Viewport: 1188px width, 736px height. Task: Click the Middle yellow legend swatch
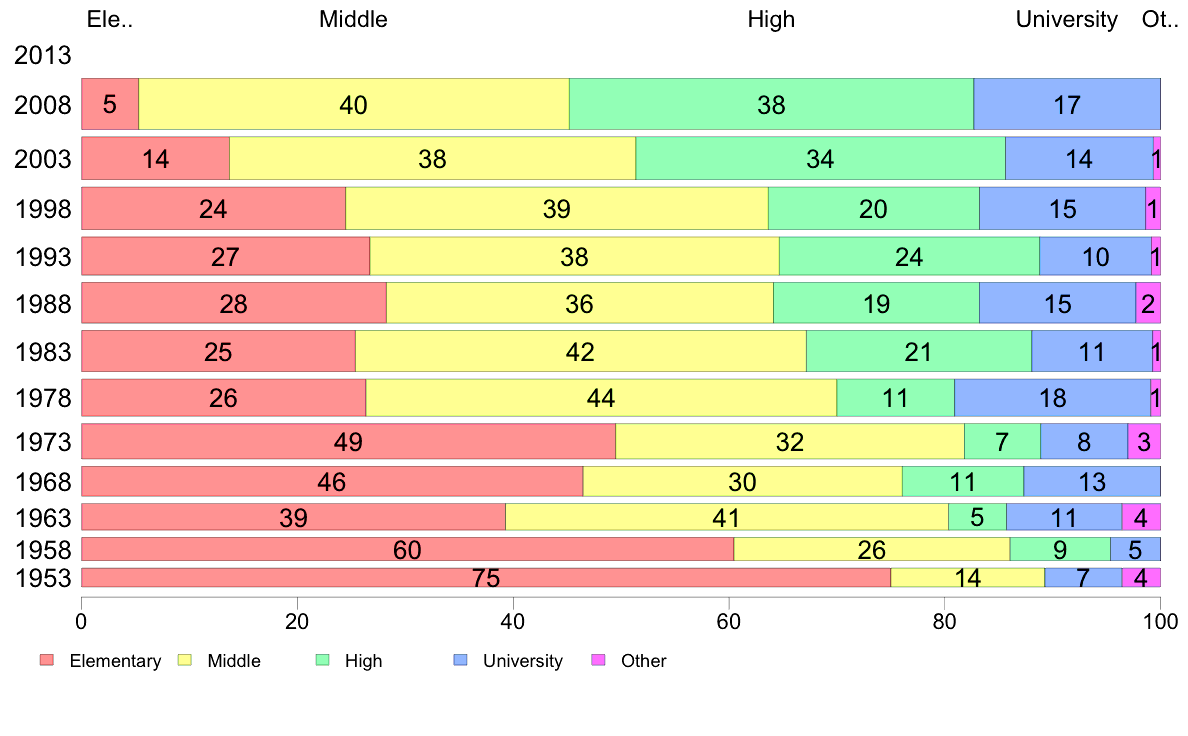pos(184,660)
